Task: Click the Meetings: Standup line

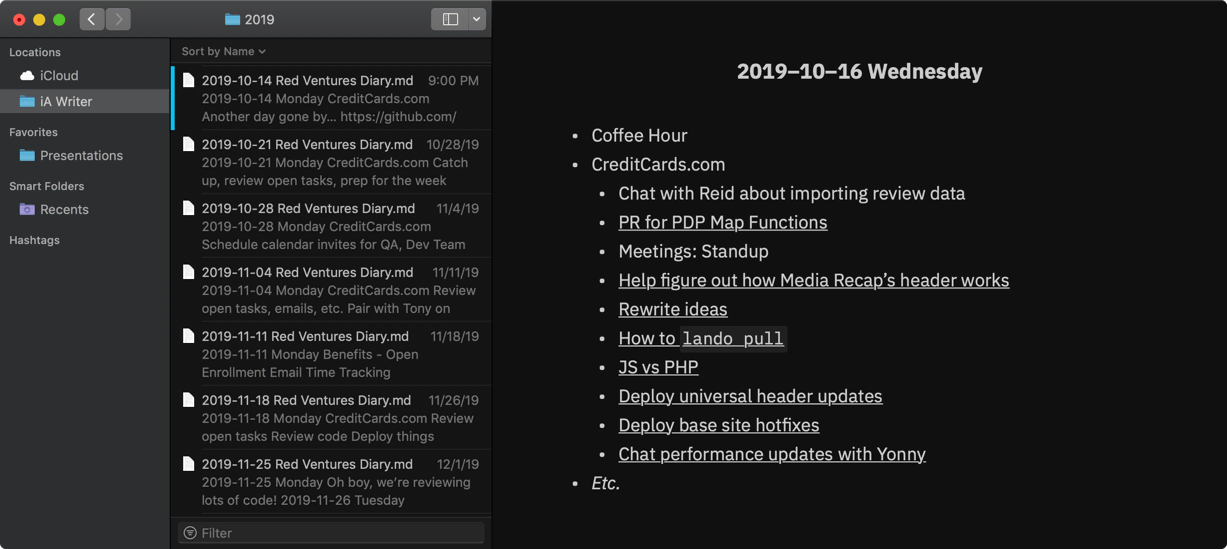Action: tap(693, 251)
